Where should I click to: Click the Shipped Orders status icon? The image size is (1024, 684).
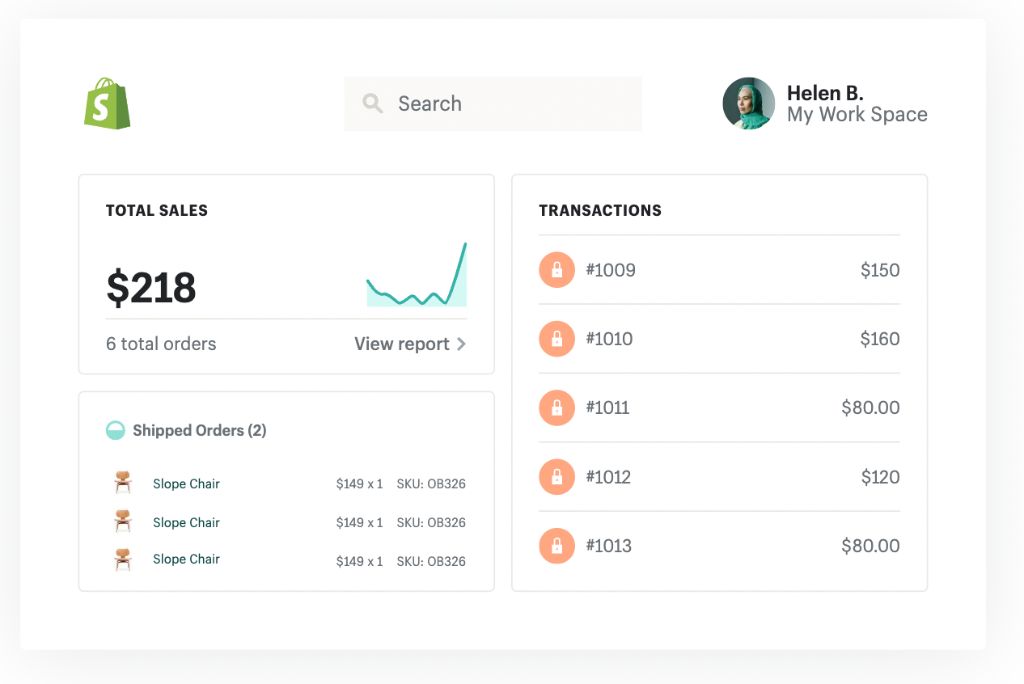point(116,431)
